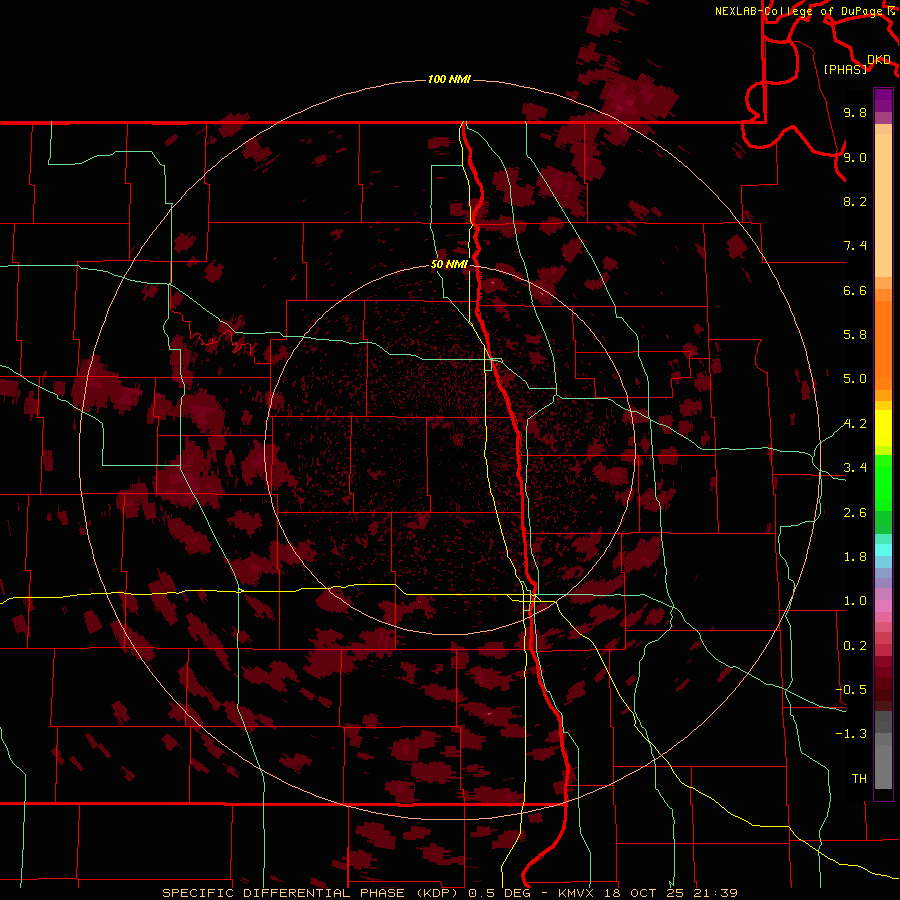Select the 8.2 value on the scale

coord(855,201)
